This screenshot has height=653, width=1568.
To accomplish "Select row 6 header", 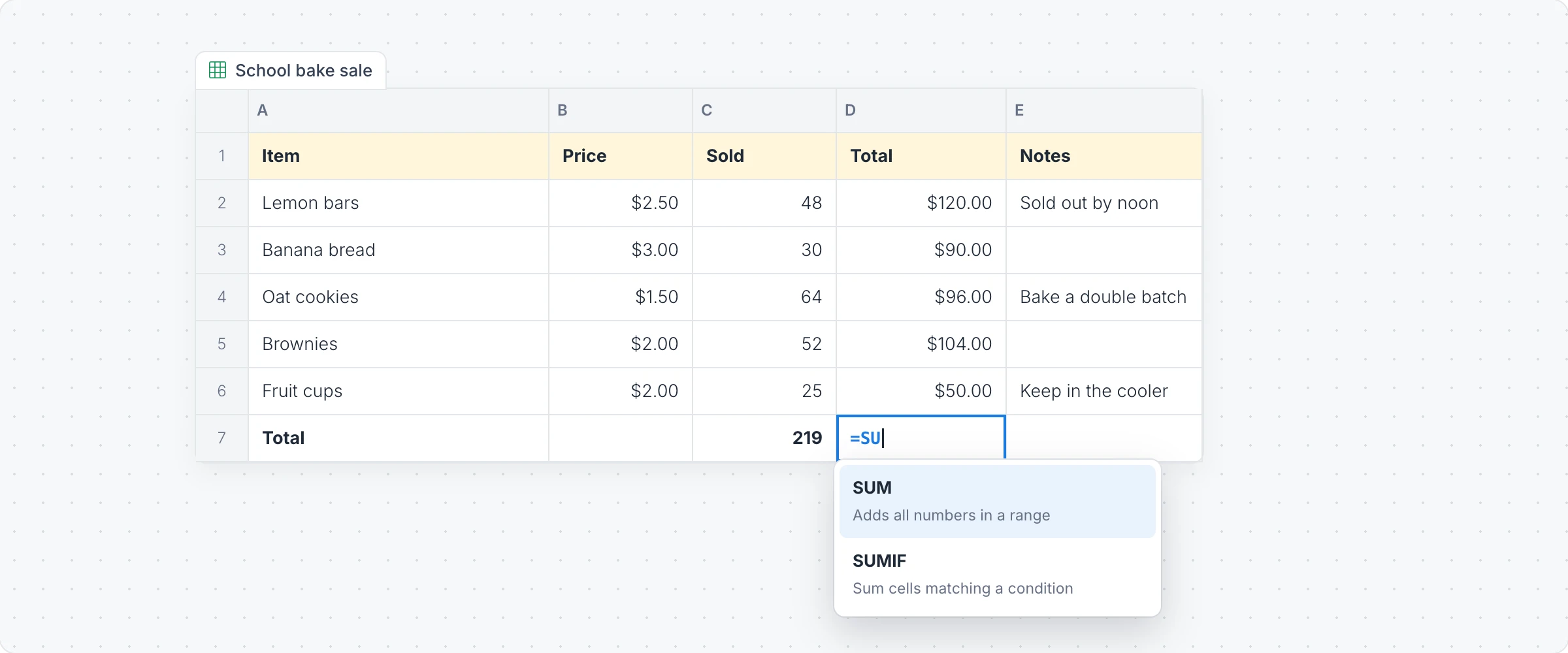I will coord(222,391).
